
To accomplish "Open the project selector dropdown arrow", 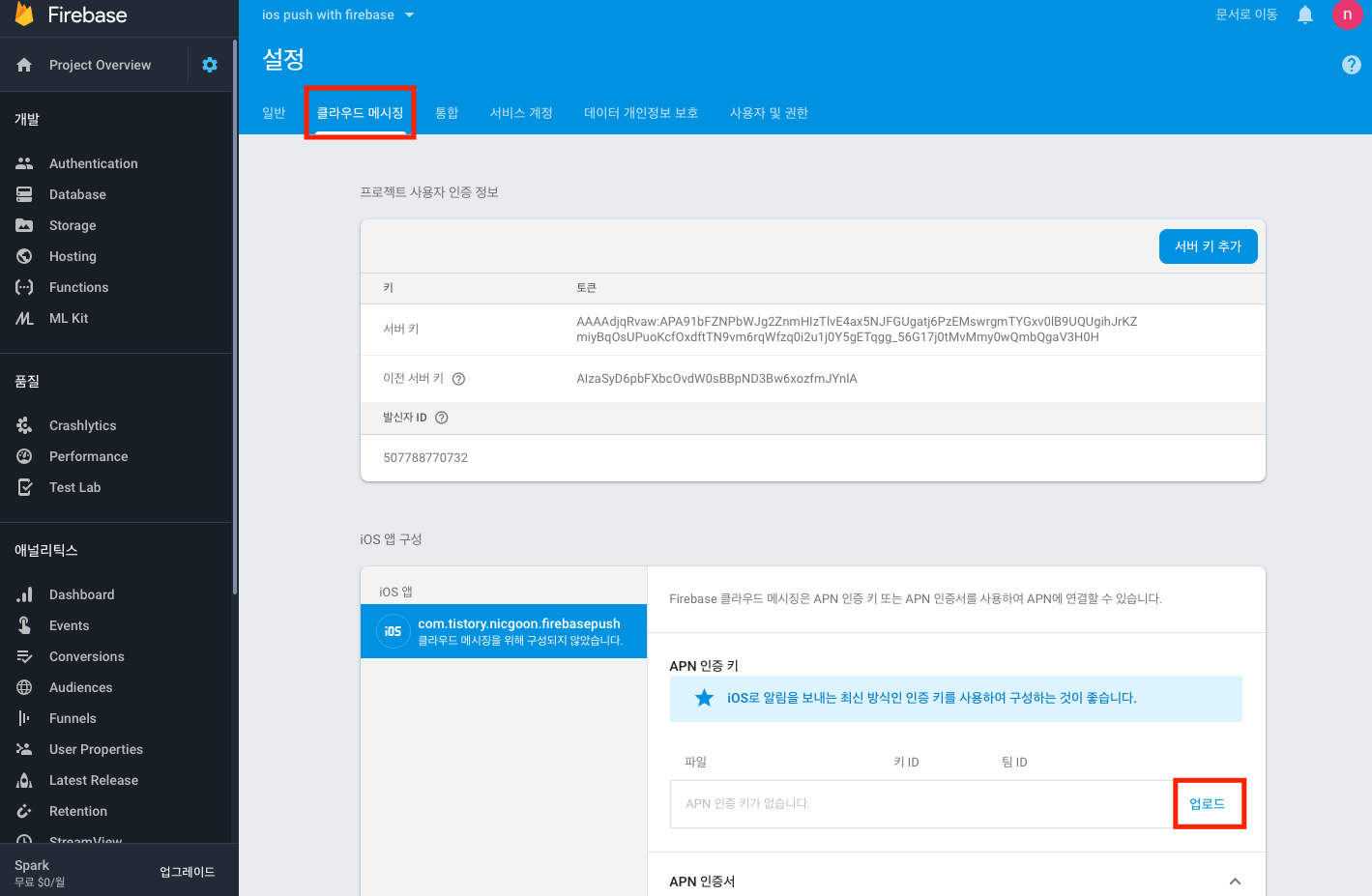I will [x=409, y=14].
